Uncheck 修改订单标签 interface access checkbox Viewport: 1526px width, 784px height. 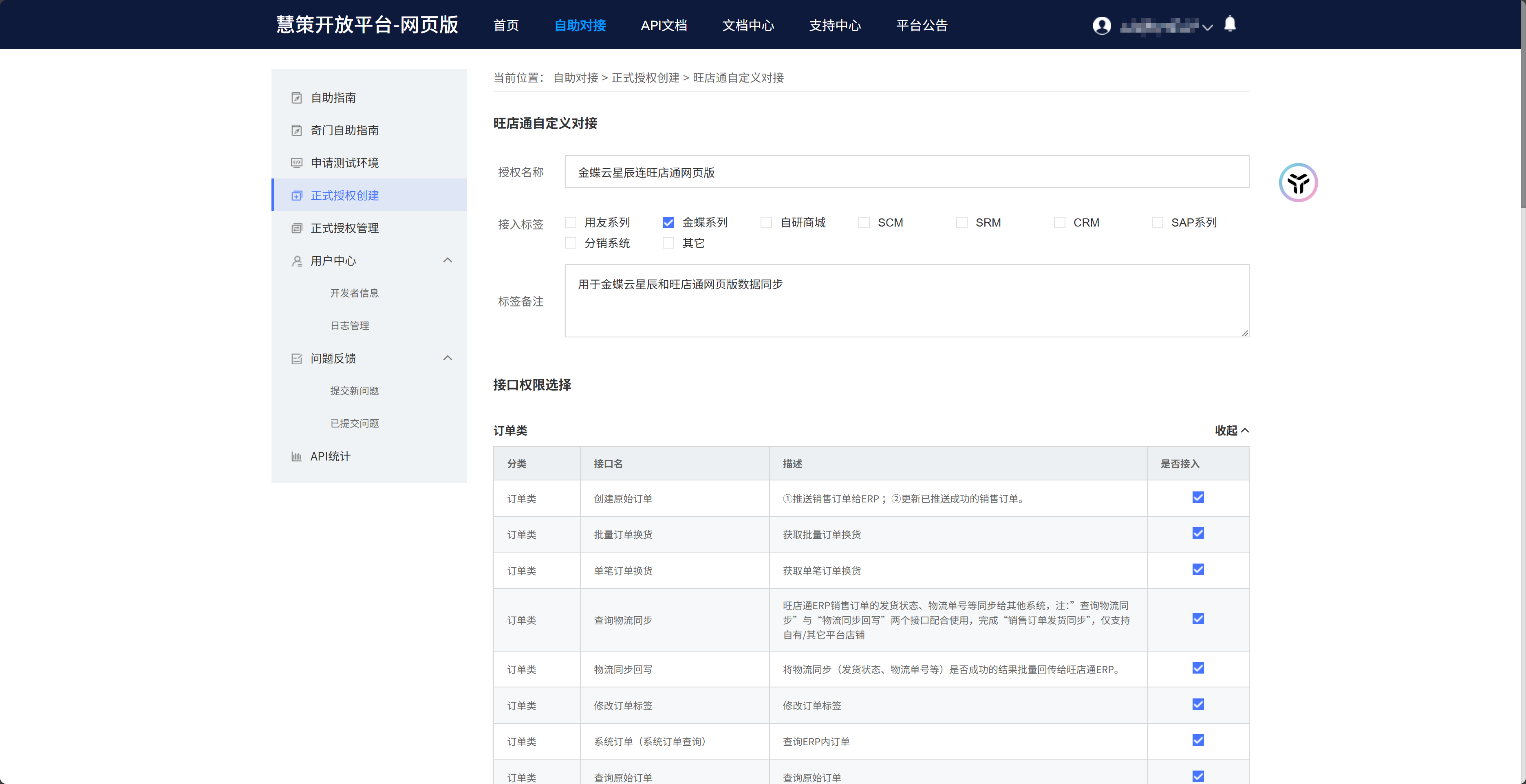point(1198,704)
